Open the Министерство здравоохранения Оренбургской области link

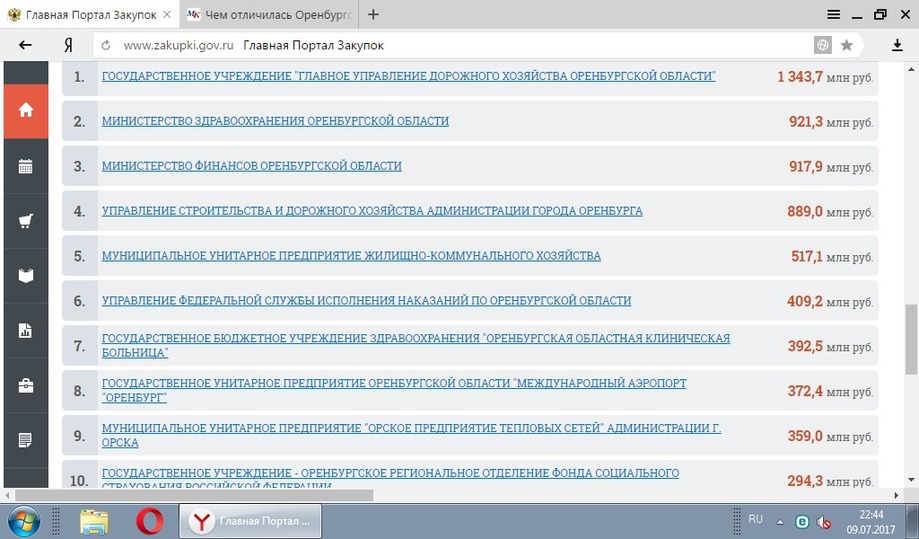click(x=275, y=121)
